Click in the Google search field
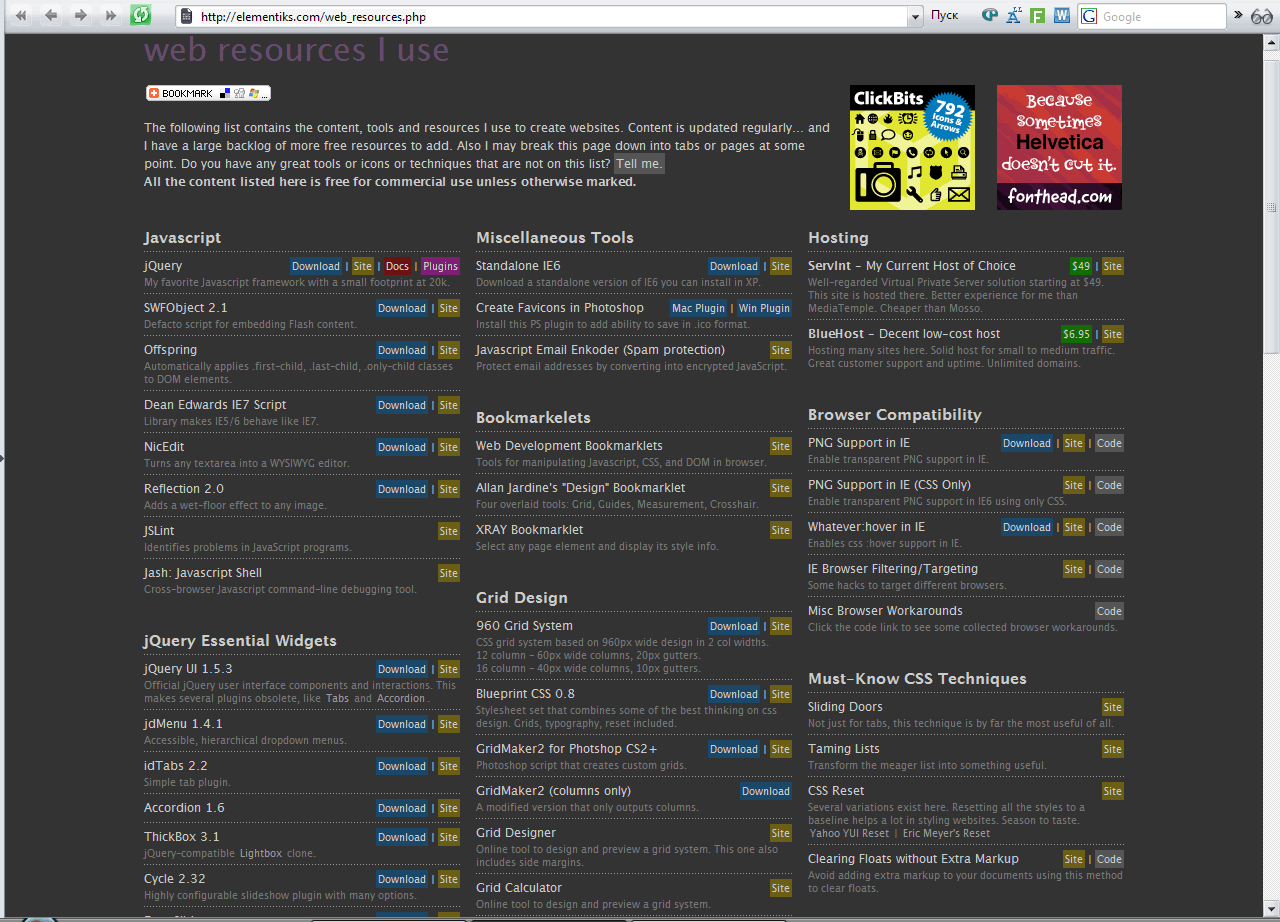The height and width of the screenshot is (922, 1280). (1160, 17)
